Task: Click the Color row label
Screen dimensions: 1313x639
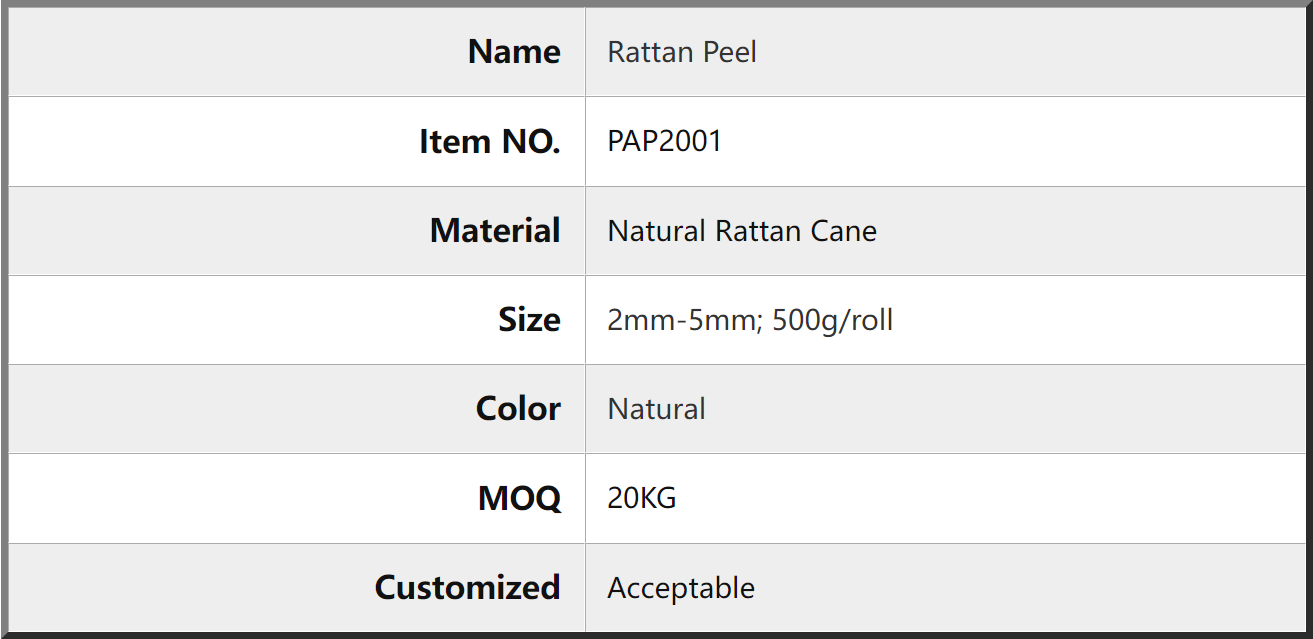Action: 518,409
